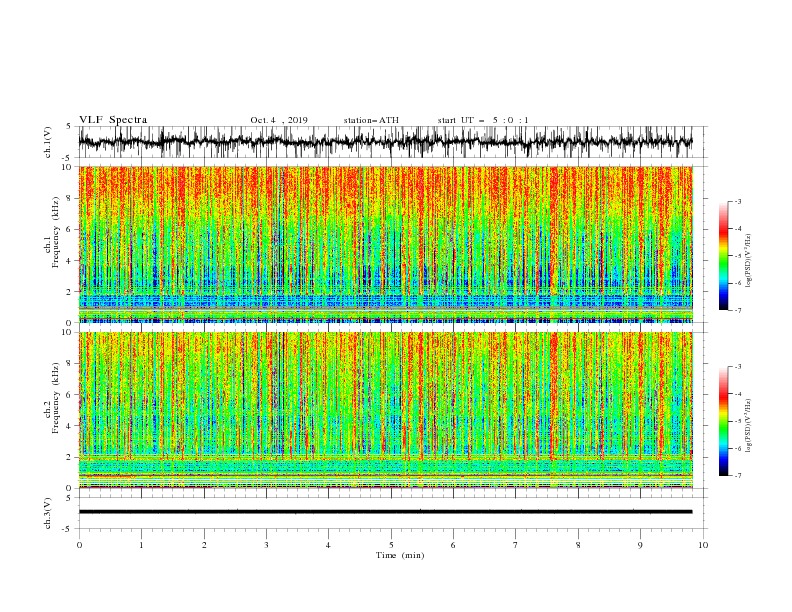Click time axis tick label '5'
792x612 pixels.
point(391,545)
